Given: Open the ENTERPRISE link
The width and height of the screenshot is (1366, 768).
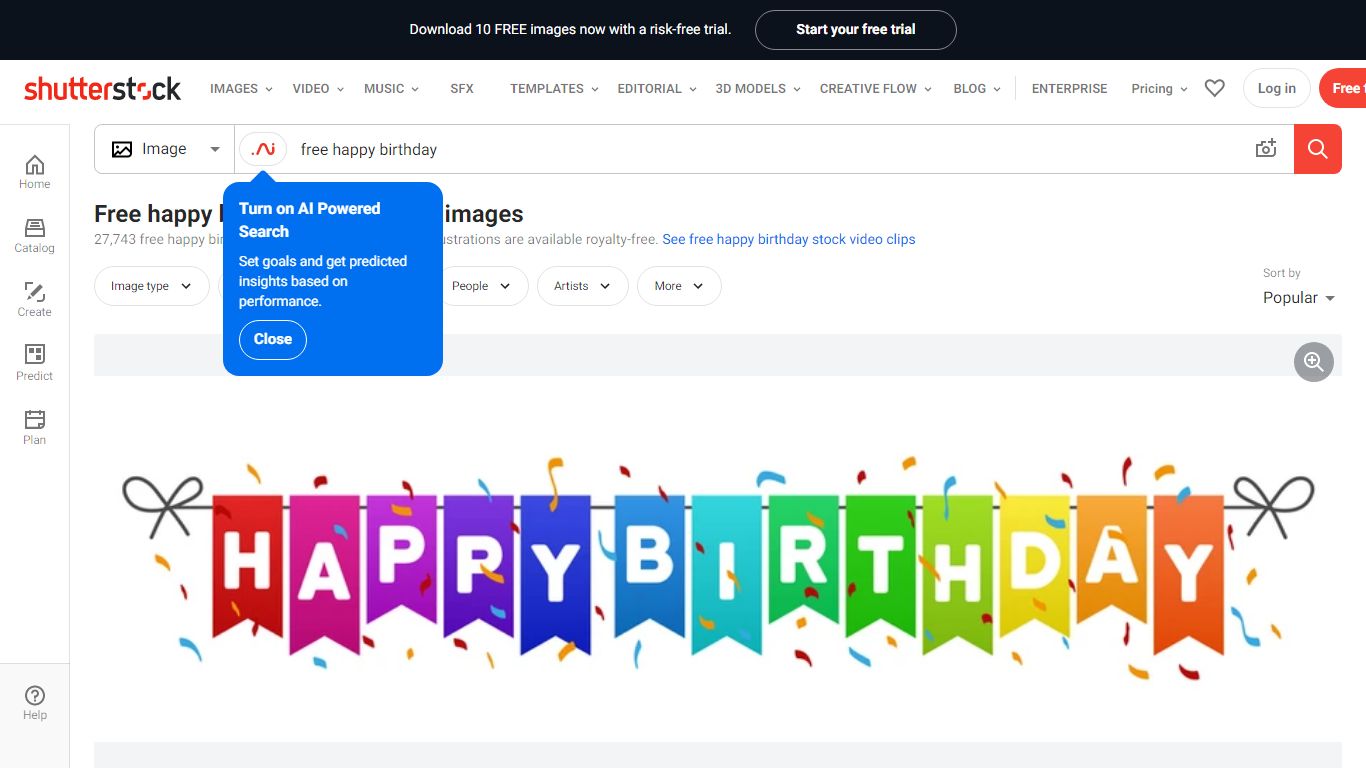Looking at the screenshot, I should click(x=1069, y=88).
